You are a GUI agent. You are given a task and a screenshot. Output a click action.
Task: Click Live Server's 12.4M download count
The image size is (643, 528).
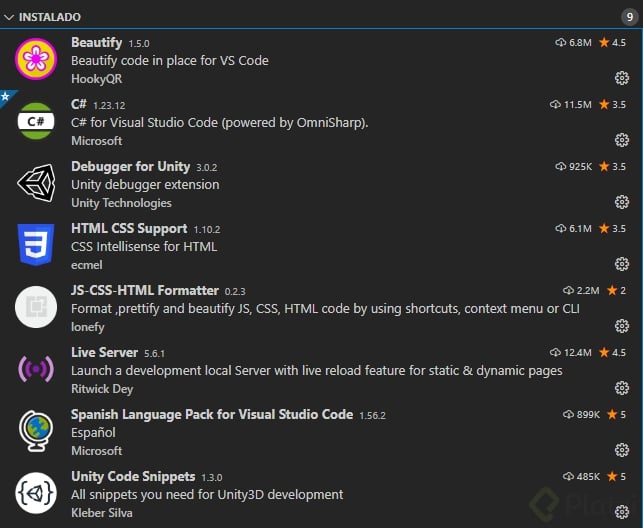point(570,353)
